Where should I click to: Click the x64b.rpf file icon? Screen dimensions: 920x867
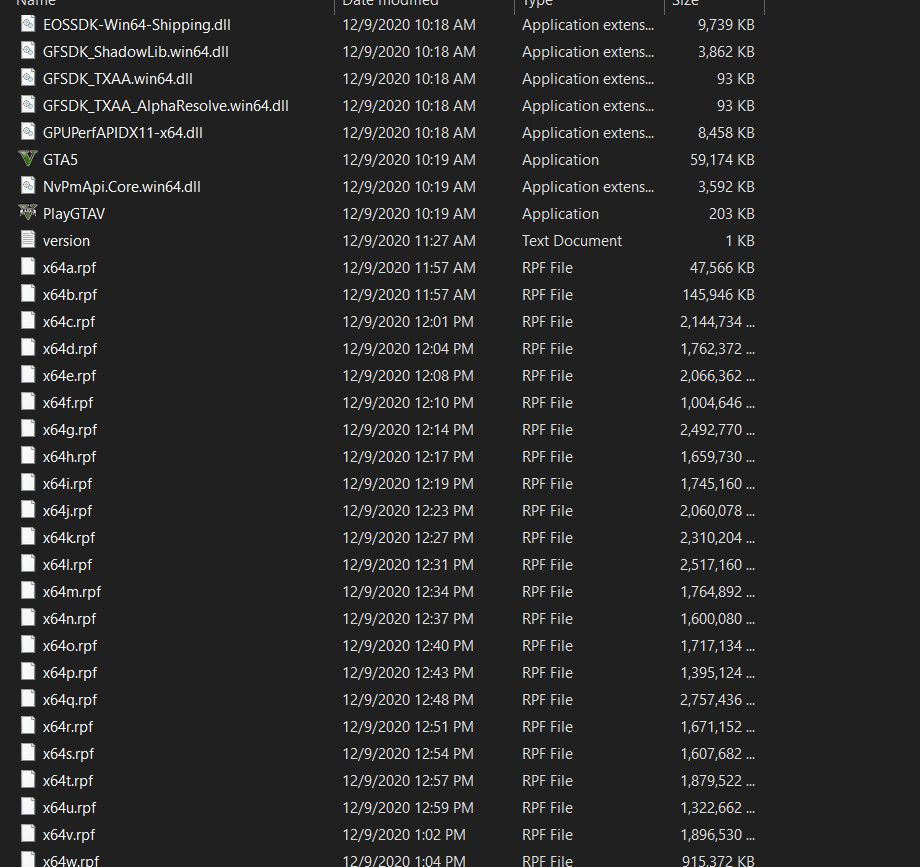[28, 294]
